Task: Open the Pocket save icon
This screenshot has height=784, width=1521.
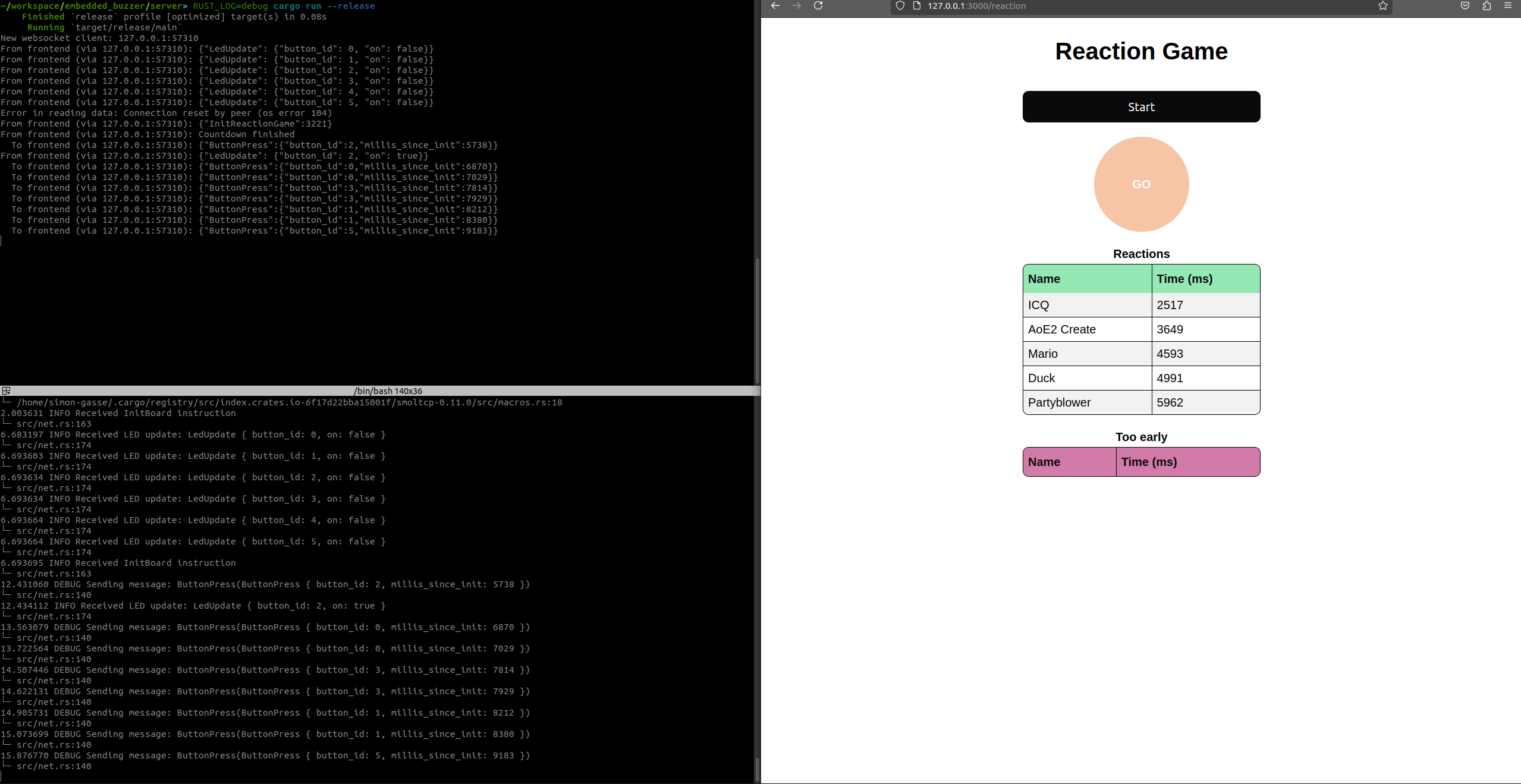Action: point(1465,6)
